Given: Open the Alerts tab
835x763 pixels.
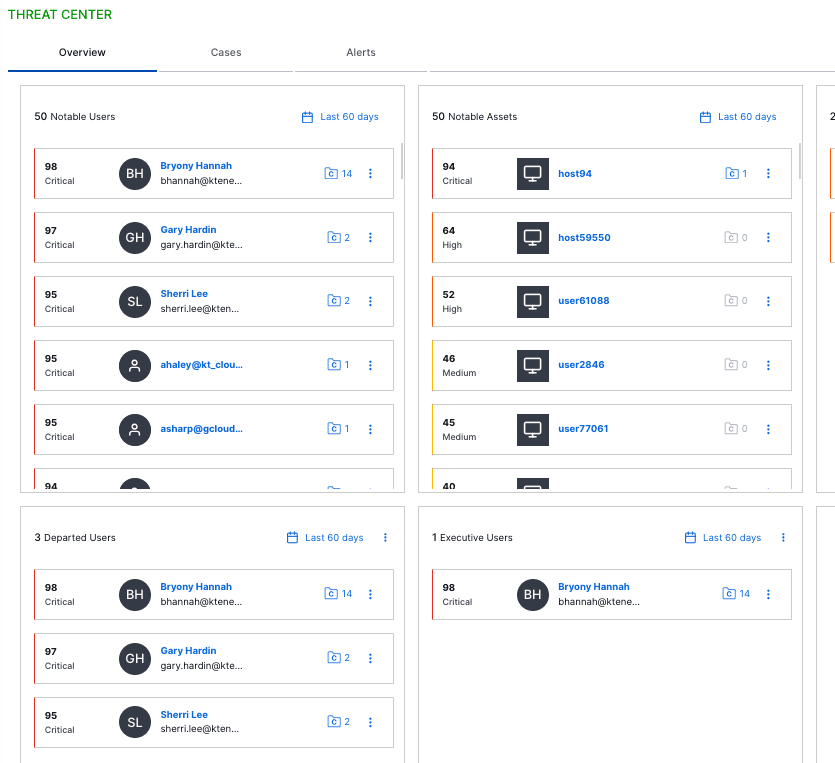Looking at the screenshot, I should (x=361, y=52).
